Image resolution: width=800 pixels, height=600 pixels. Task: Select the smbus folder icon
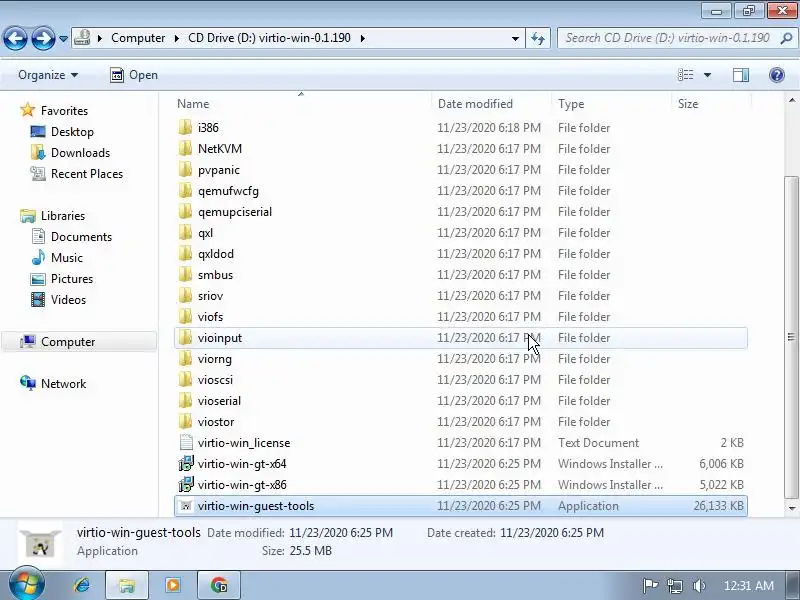(185, 274)
